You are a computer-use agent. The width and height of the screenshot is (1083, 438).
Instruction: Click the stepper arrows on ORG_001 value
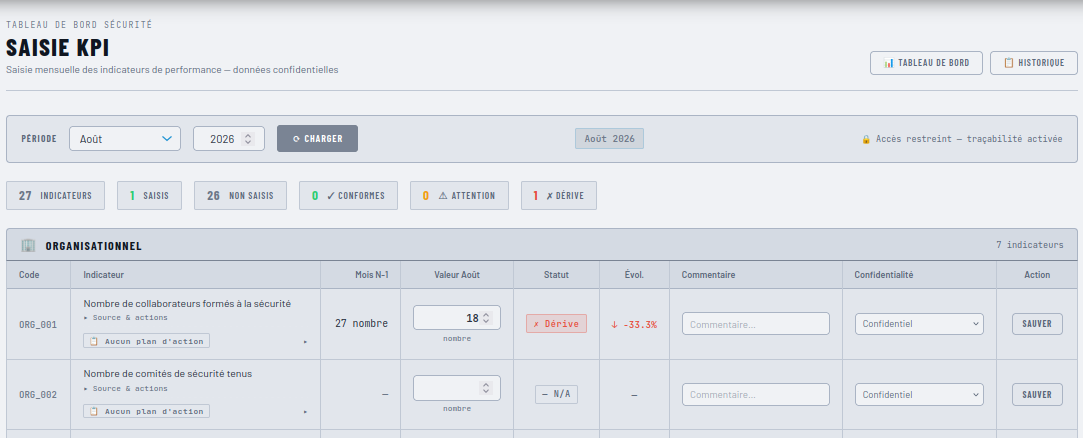pyautogui.click(x=486, y=318)
